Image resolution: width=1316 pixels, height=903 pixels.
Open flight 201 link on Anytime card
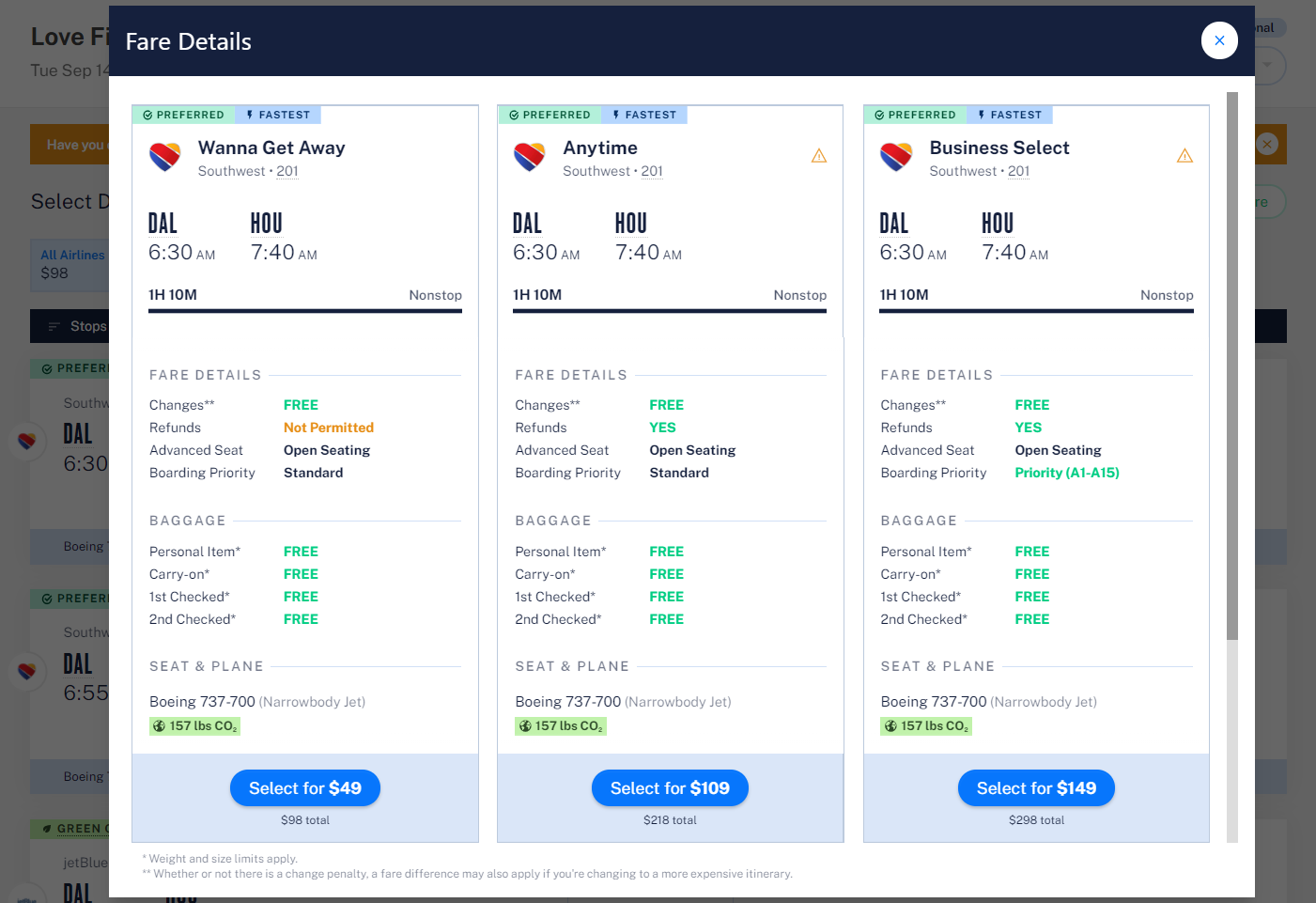coord(652,172)
